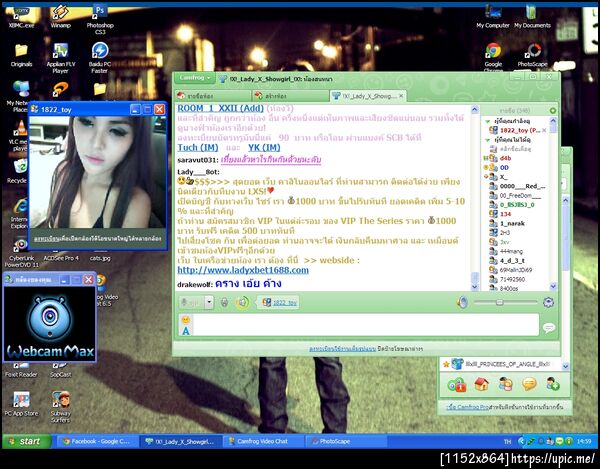The image size is (600, 469).
Task: Open Baidu PC Faster desktop icon
Action: click(x=100, y=57)
